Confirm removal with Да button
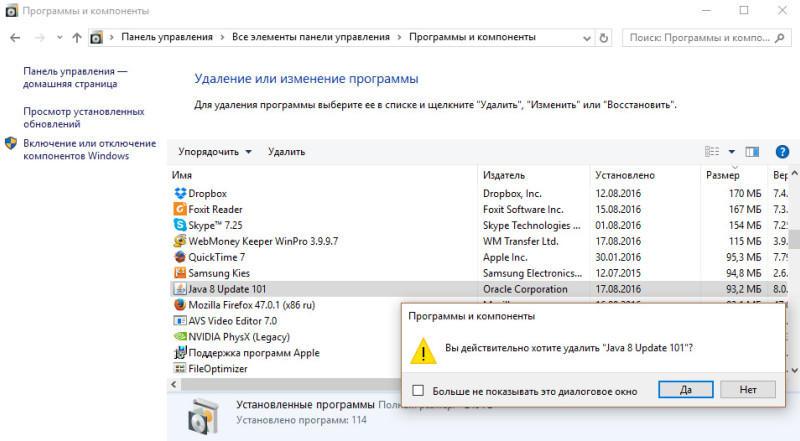 click(x=686, y=389)
